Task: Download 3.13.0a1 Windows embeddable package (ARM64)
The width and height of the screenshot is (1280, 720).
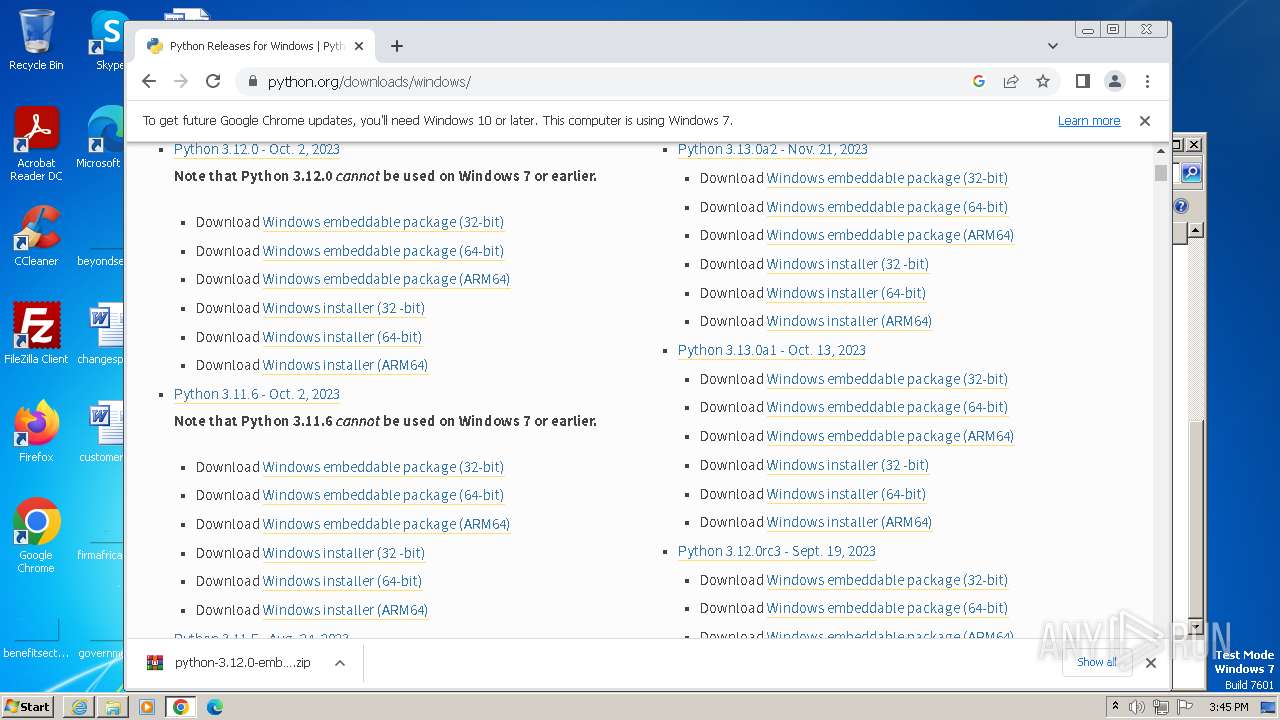Action: point(890,436)
